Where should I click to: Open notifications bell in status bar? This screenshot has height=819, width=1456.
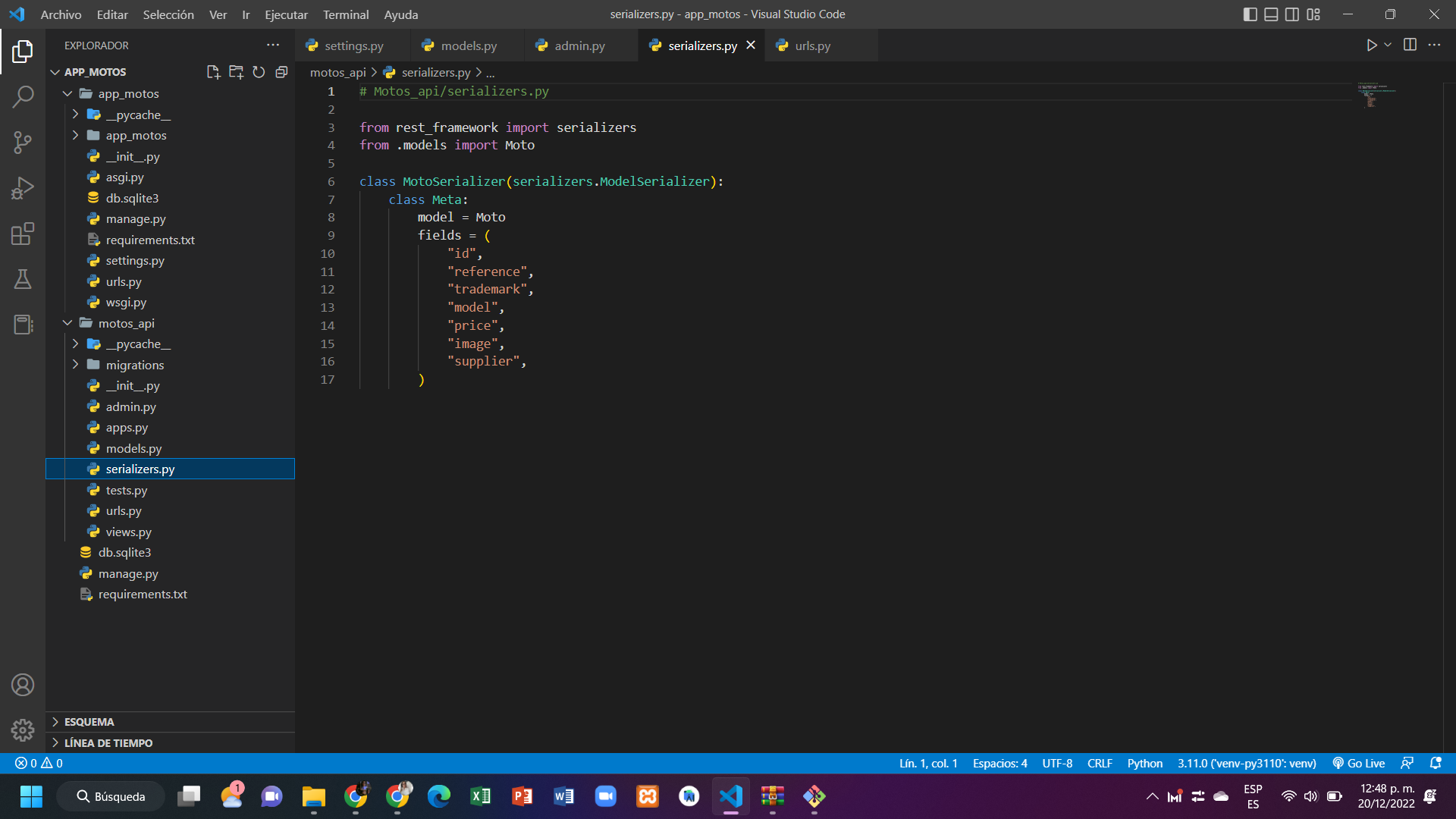click(1435, 763)
